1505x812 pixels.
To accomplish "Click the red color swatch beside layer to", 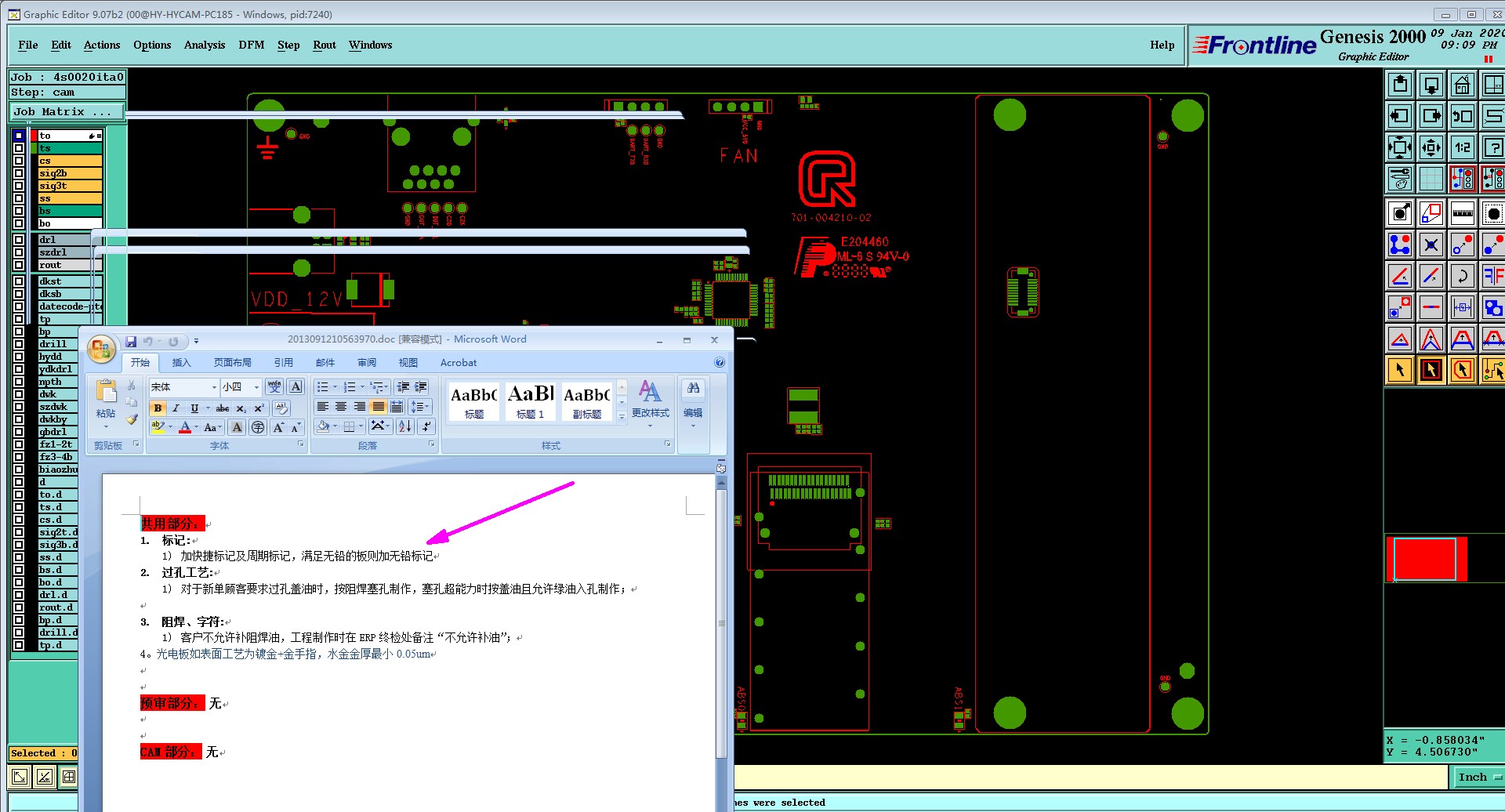I will coord(34,136).
